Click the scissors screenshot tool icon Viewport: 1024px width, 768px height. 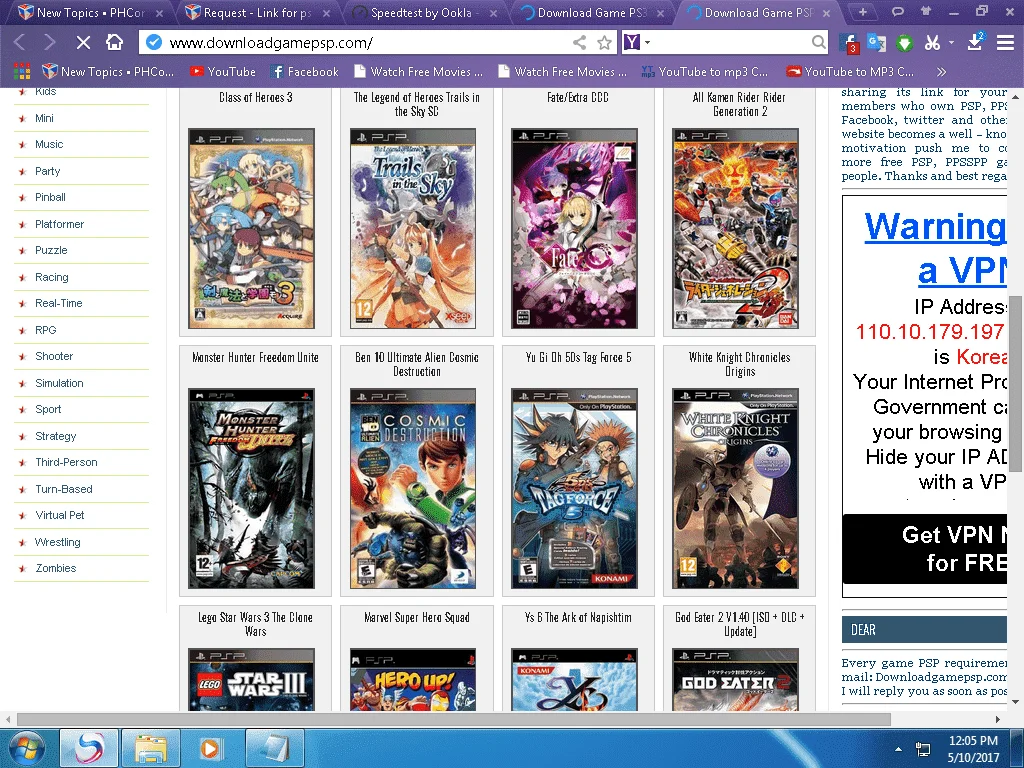[x=932, y=43]
